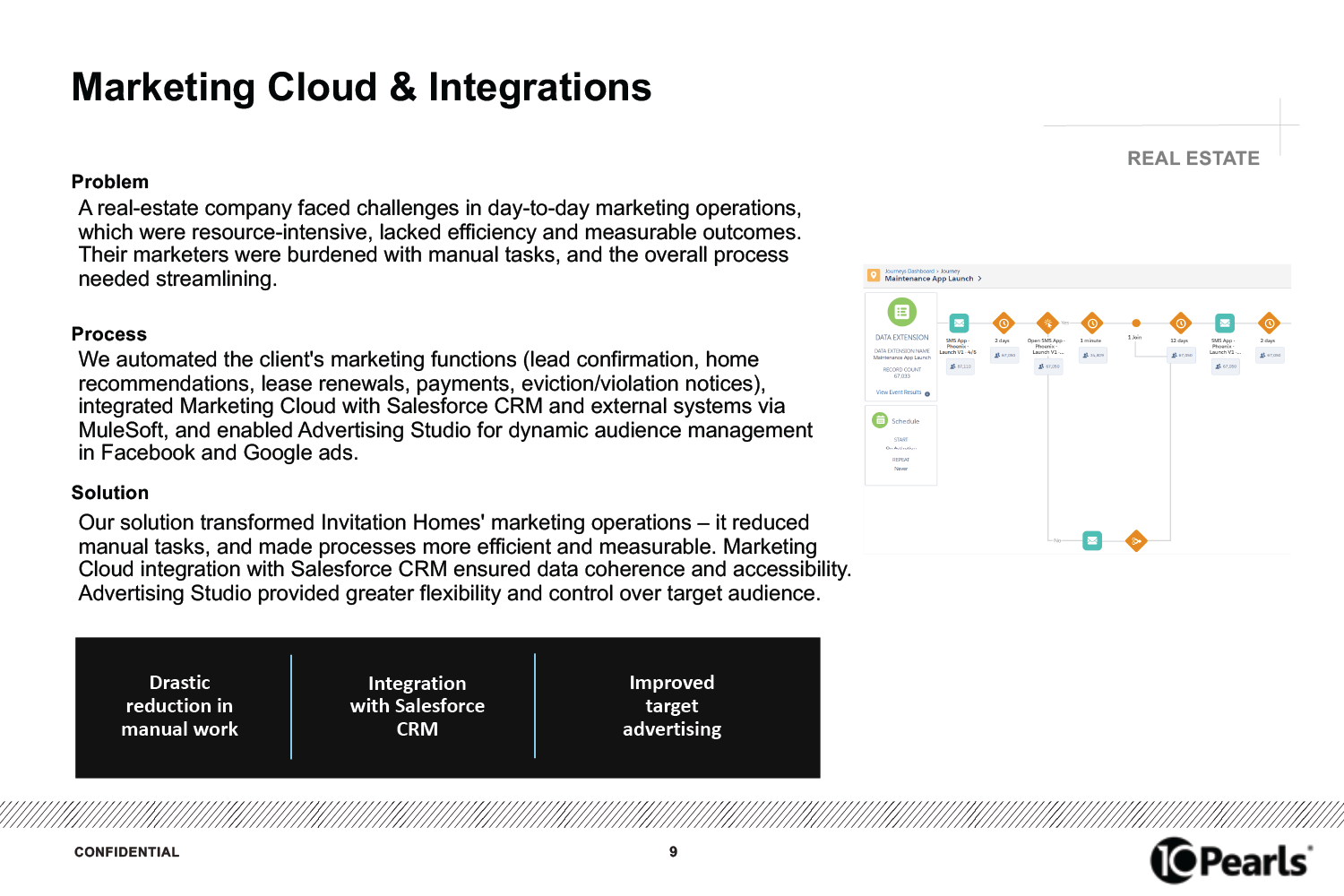Image resolution: width=1344 pixels, height=896 pixels.
Task: Click the Process section heading
Action: coord(109,334)
